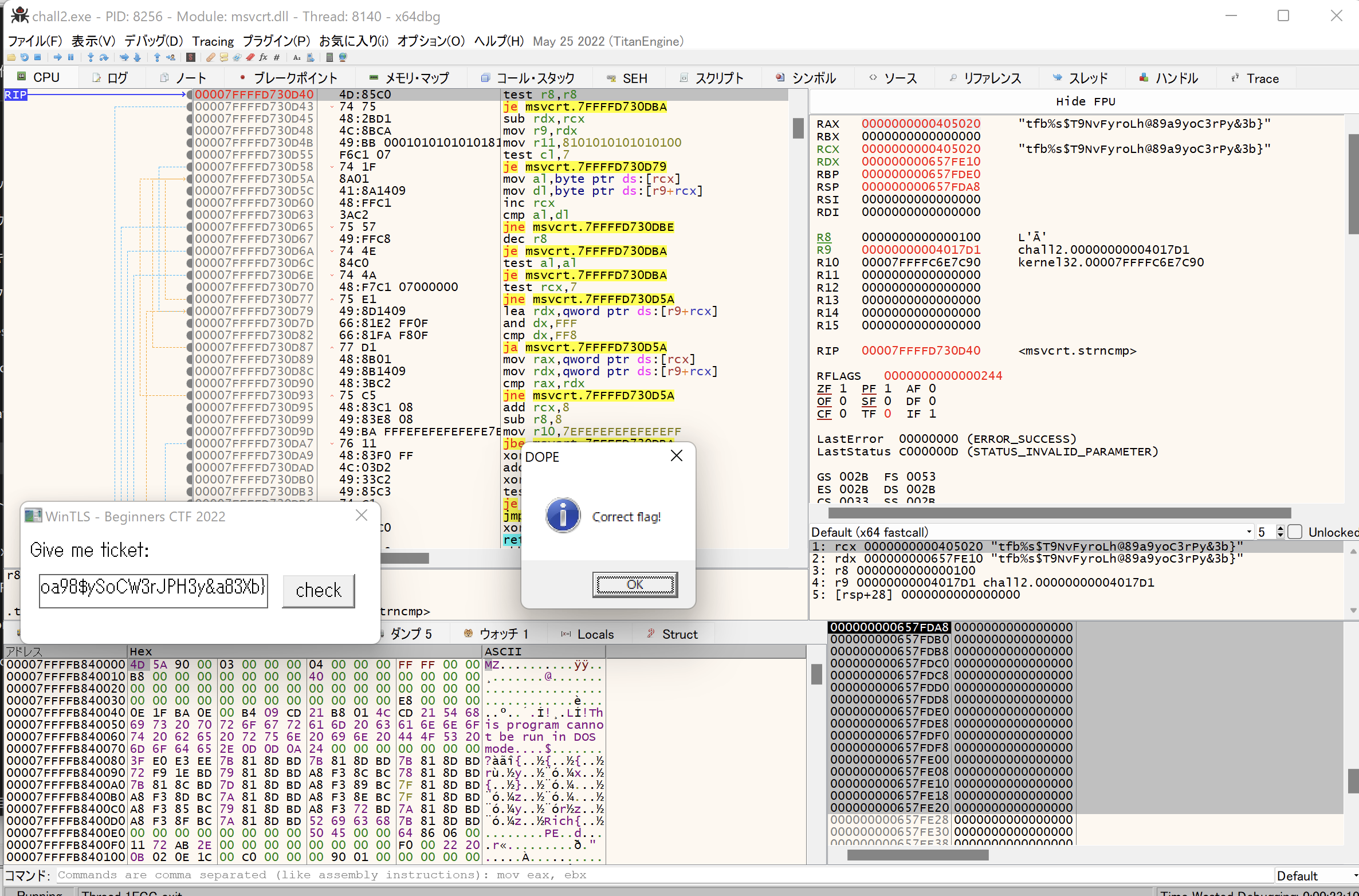The width and height of the screenshot is (1359, 896).
Task: Expand the calling convention dropdown
Action: [1249, 532]
